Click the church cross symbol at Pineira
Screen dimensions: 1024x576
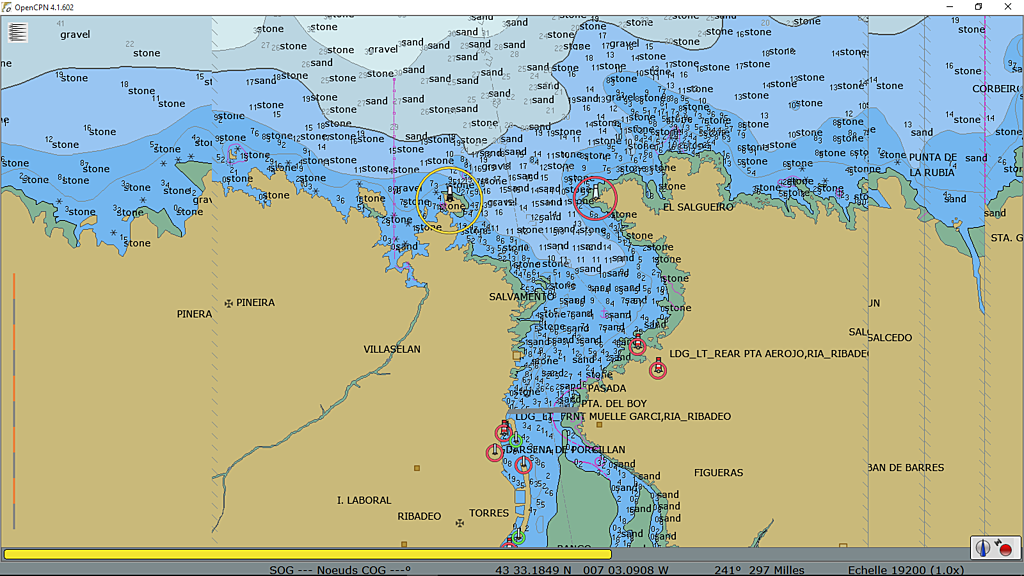(229, 302)
